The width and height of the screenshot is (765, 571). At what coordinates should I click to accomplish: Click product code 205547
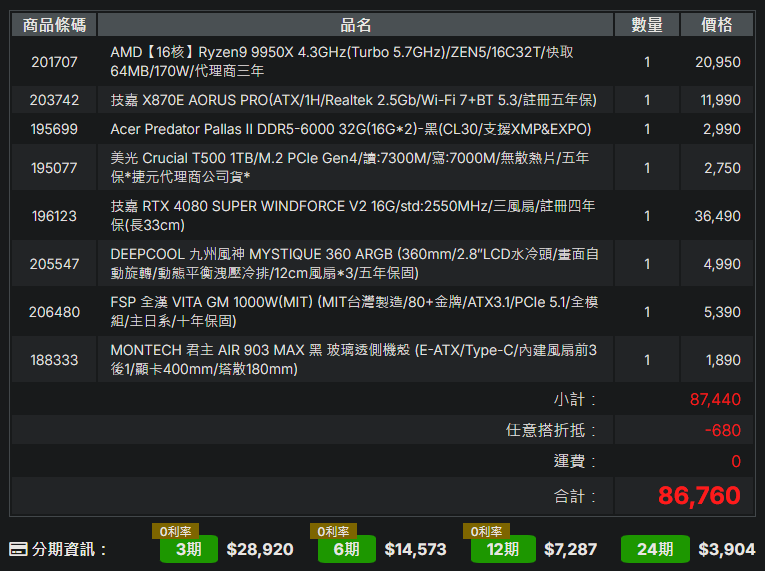54,264
